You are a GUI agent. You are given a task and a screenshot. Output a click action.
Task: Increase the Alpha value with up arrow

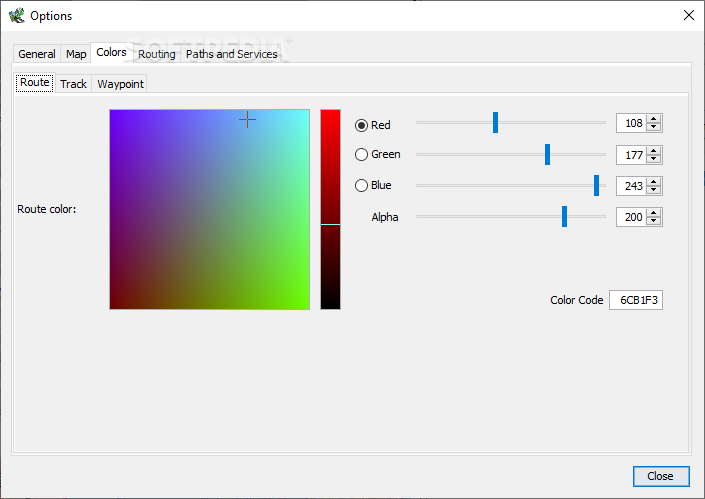(x=654, y=213)
